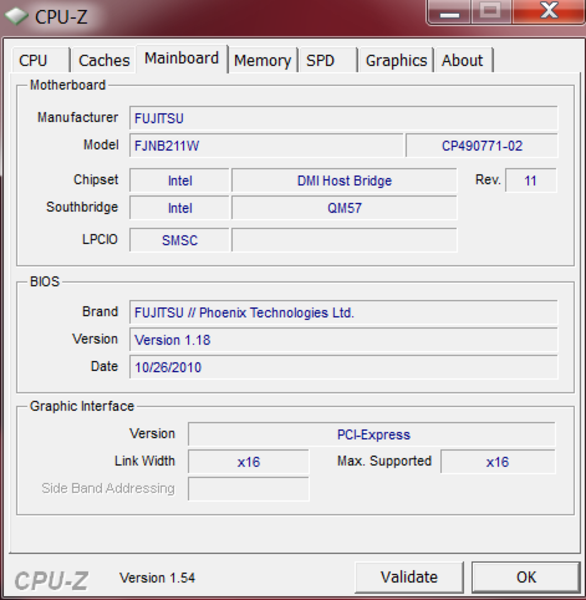Click the Chipset label
The image size is (586, 600).
tap(96, 179)
